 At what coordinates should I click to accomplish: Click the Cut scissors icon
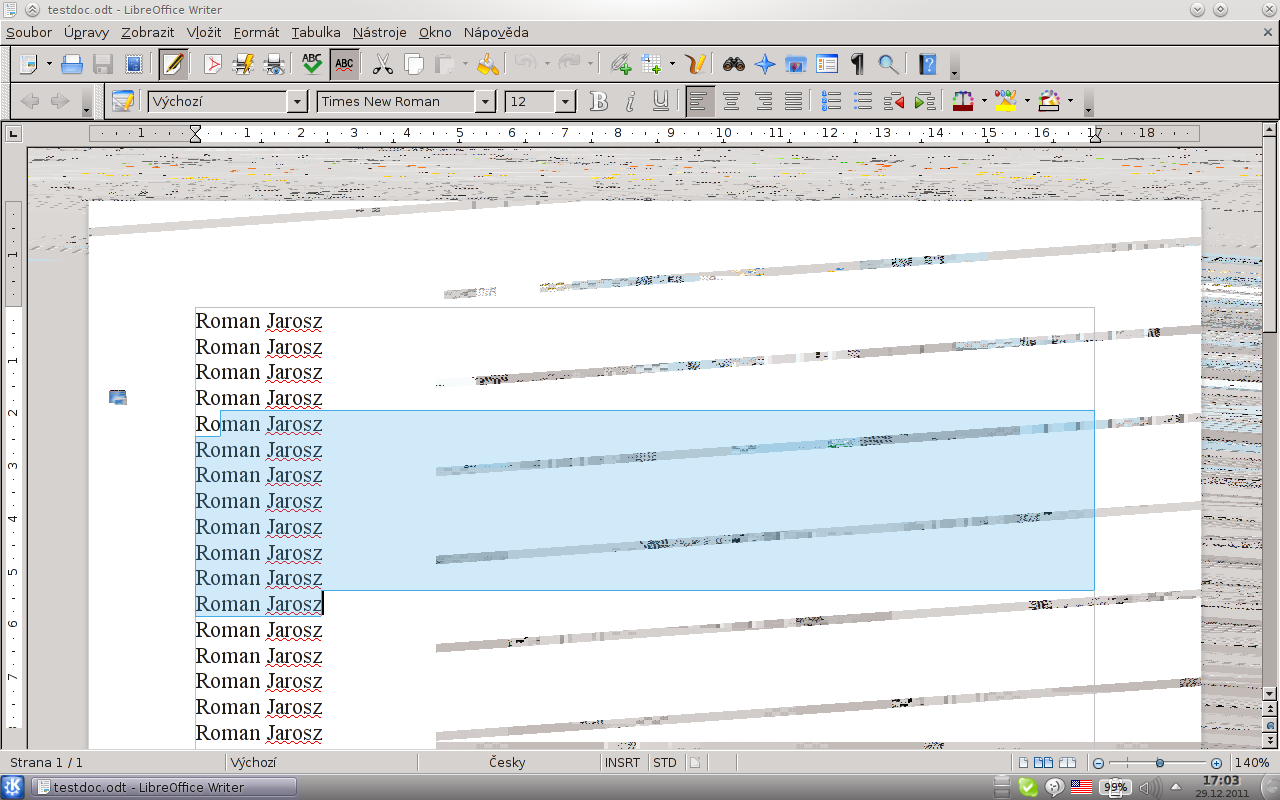coord(382,65)
